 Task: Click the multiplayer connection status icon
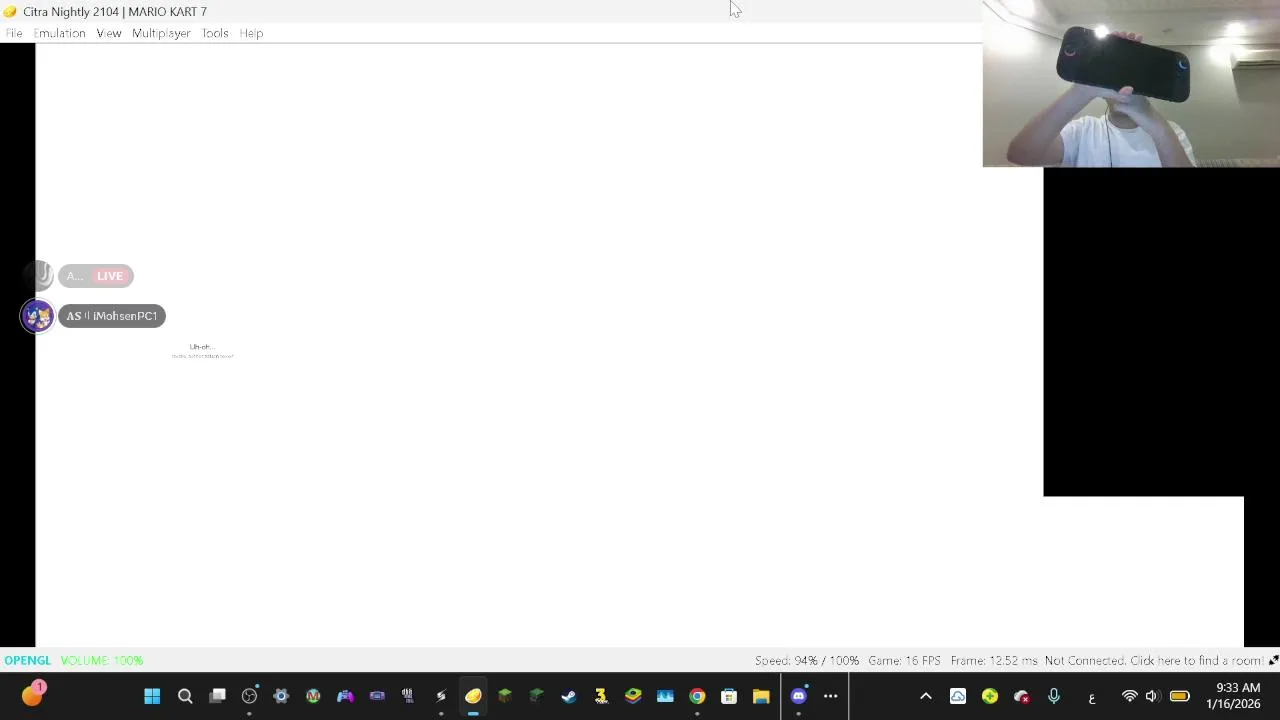click(1273, 660)
